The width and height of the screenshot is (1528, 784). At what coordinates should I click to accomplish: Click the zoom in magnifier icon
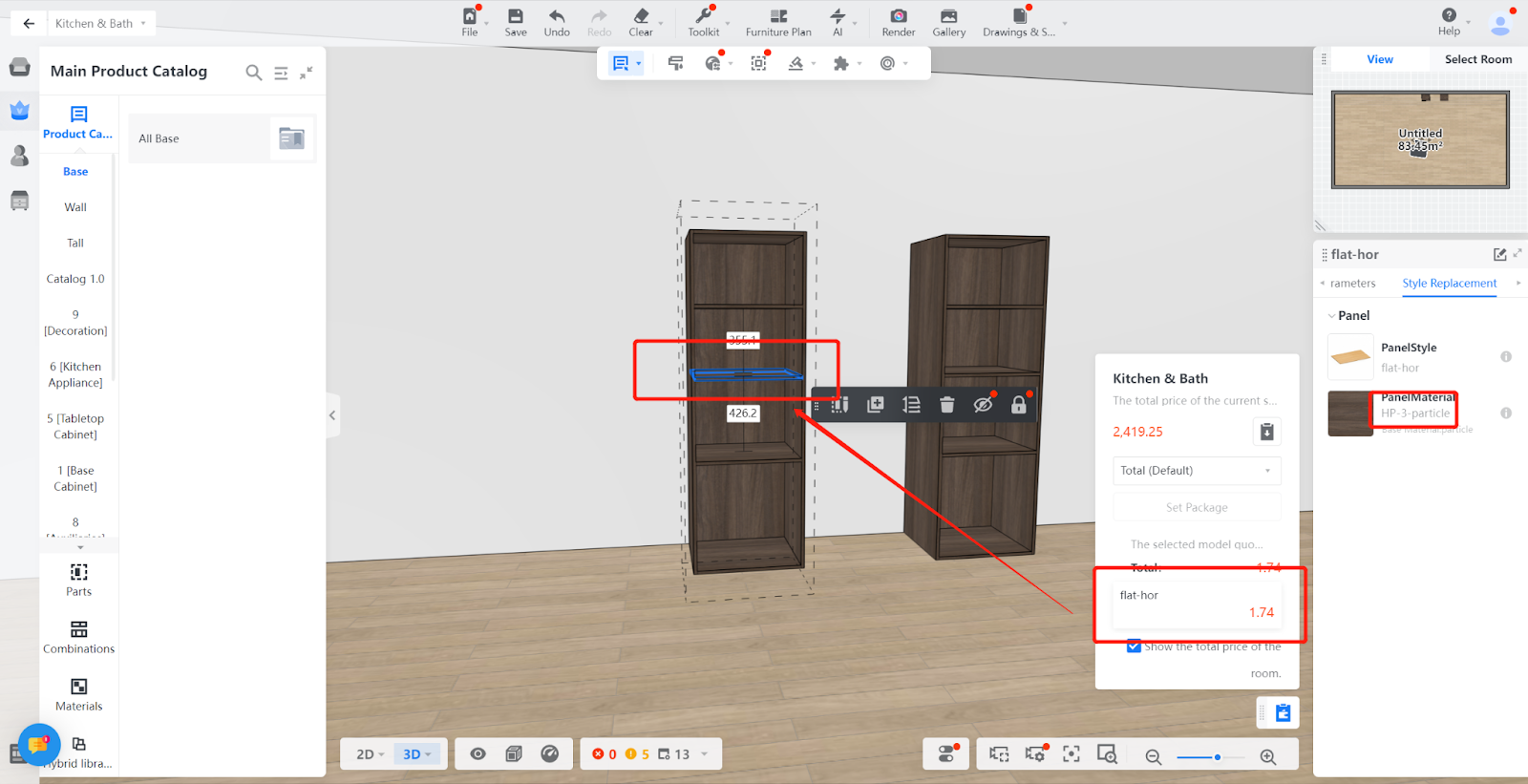click(x=1267, y=756)
